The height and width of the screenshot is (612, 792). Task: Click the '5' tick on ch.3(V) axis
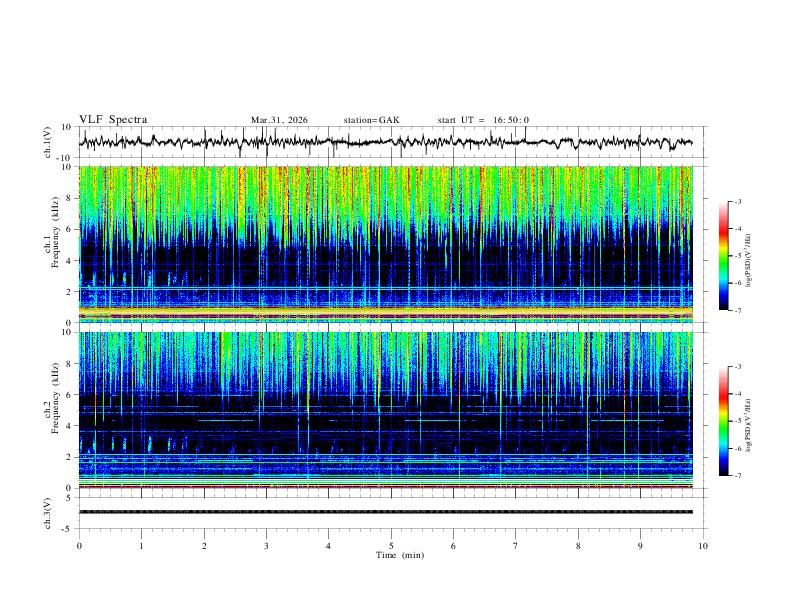click(69, 498)
